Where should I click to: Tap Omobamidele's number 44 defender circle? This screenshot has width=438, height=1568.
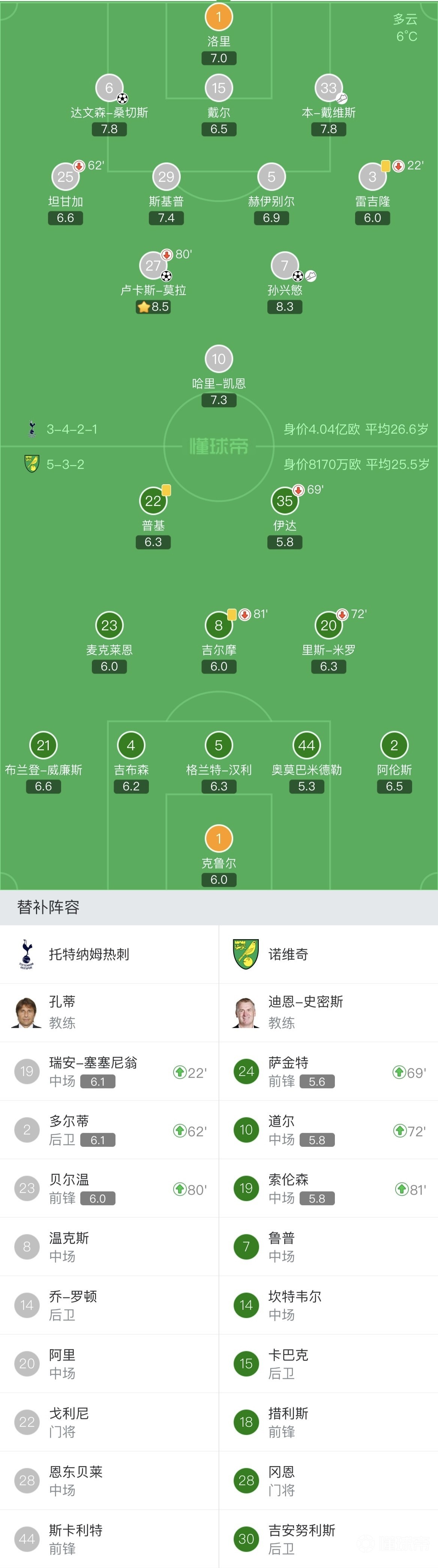pos(306,745)
